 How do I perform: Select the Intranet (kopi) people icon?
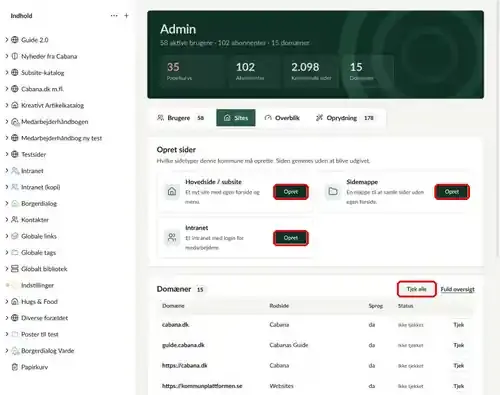click(15, 187)
